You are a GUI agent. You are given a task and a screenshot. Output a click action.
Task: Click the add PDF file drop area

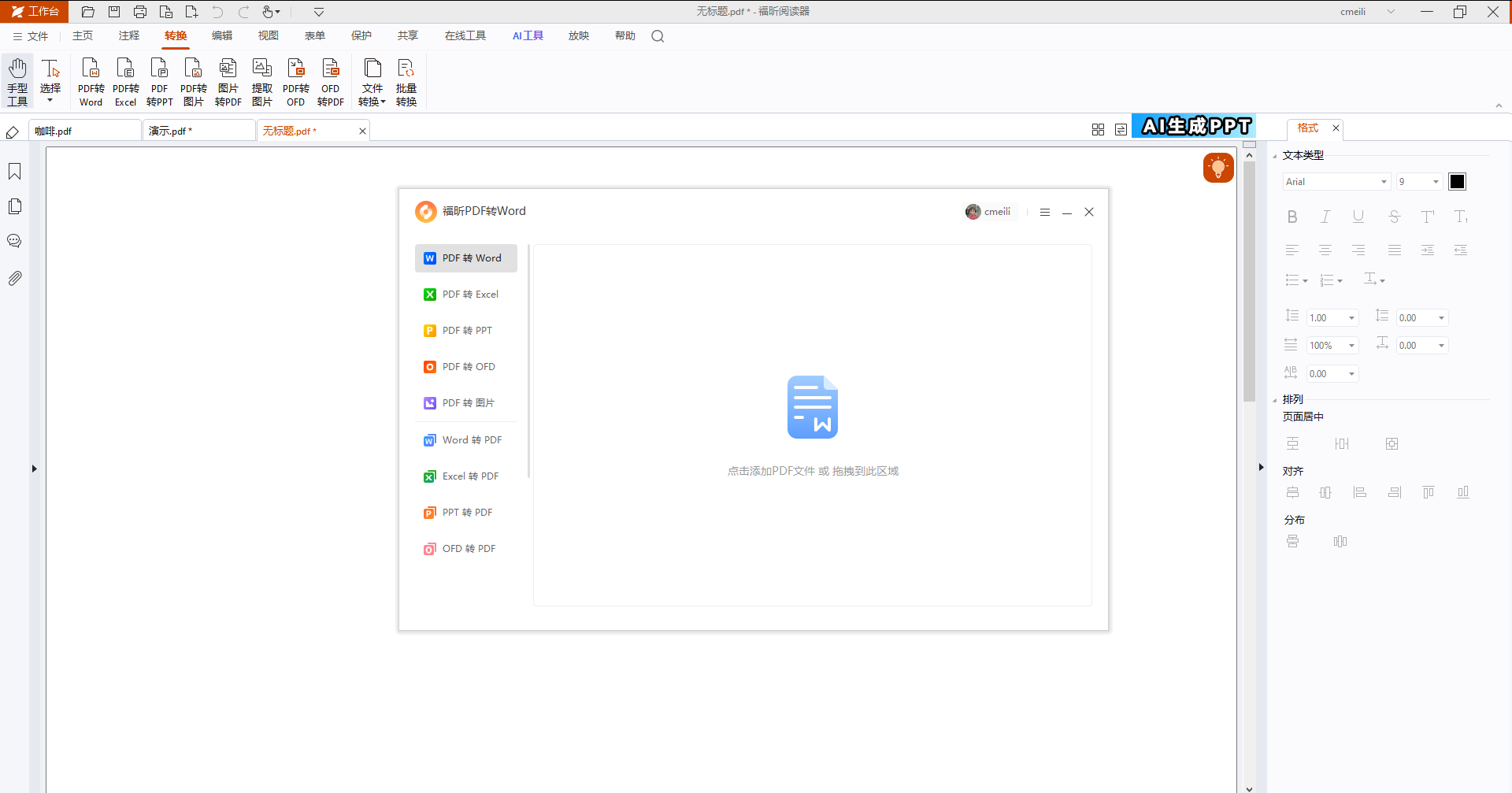[x=813, y=425]
